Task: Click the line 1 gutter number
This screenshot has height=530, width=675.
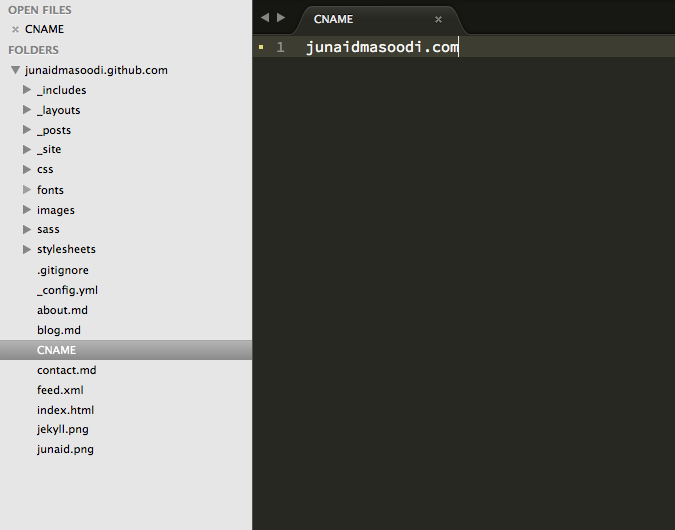Action: [x=280, y=47]
